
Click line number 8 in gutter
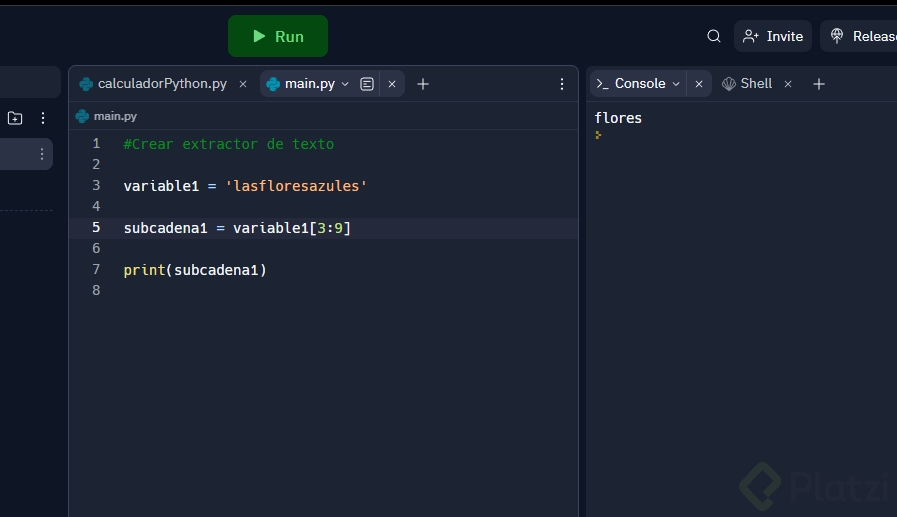[96, 291]
